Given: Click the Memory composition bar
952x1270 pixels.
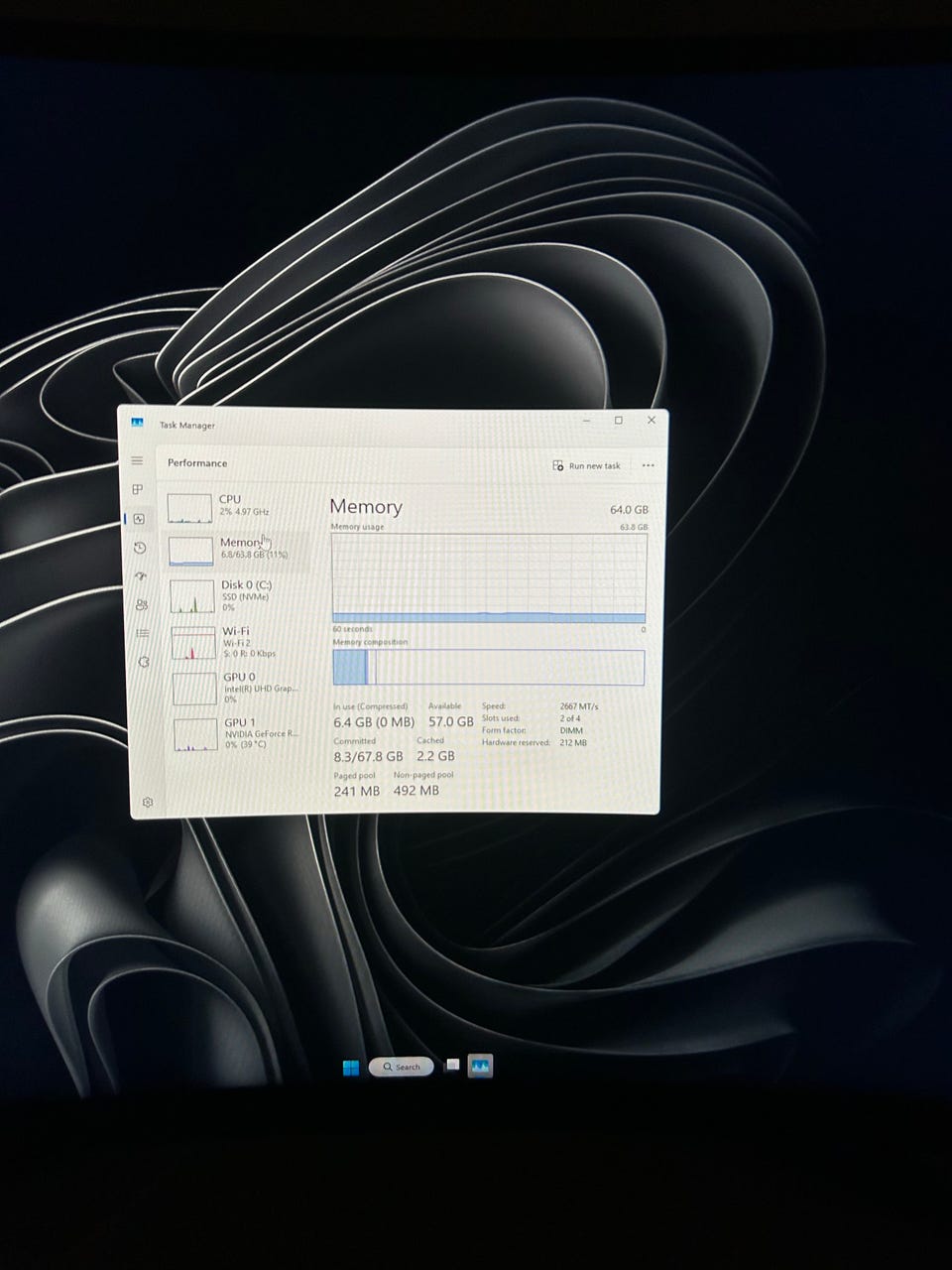Looking at the screenshot, I should point(488,668).
